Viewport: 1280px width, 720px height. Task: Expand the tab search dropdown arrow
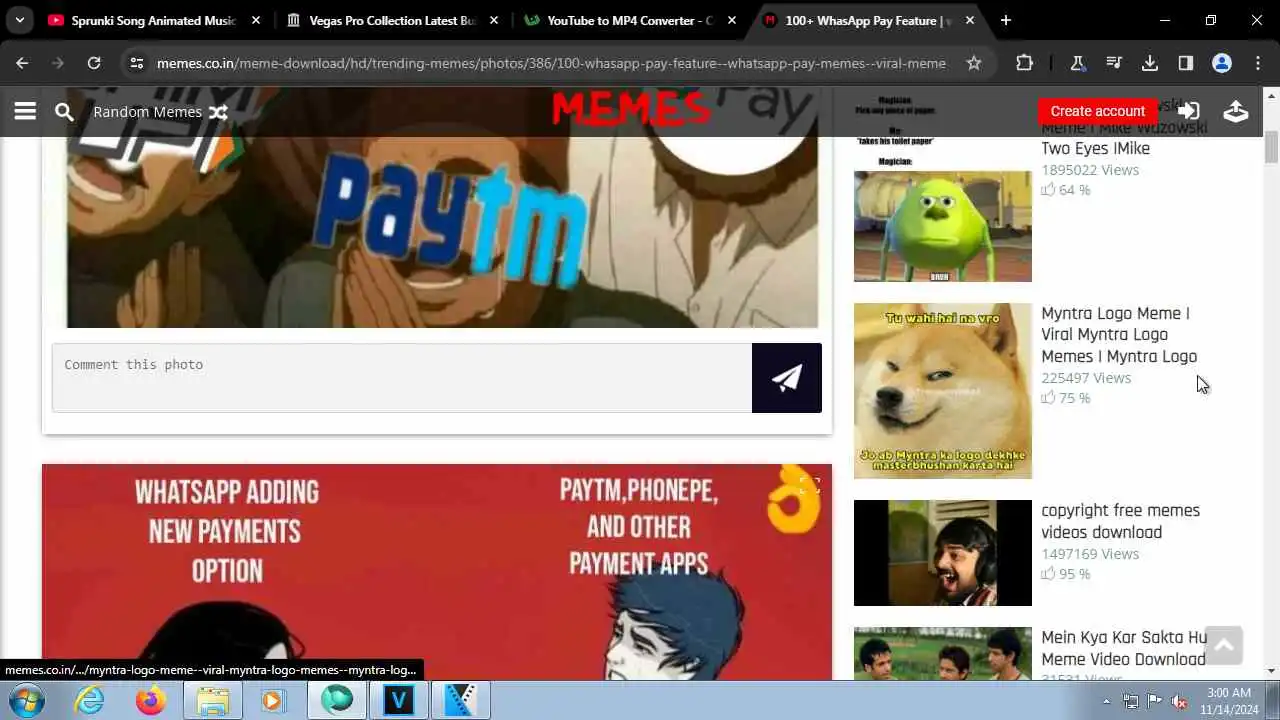tap(19, 20)
